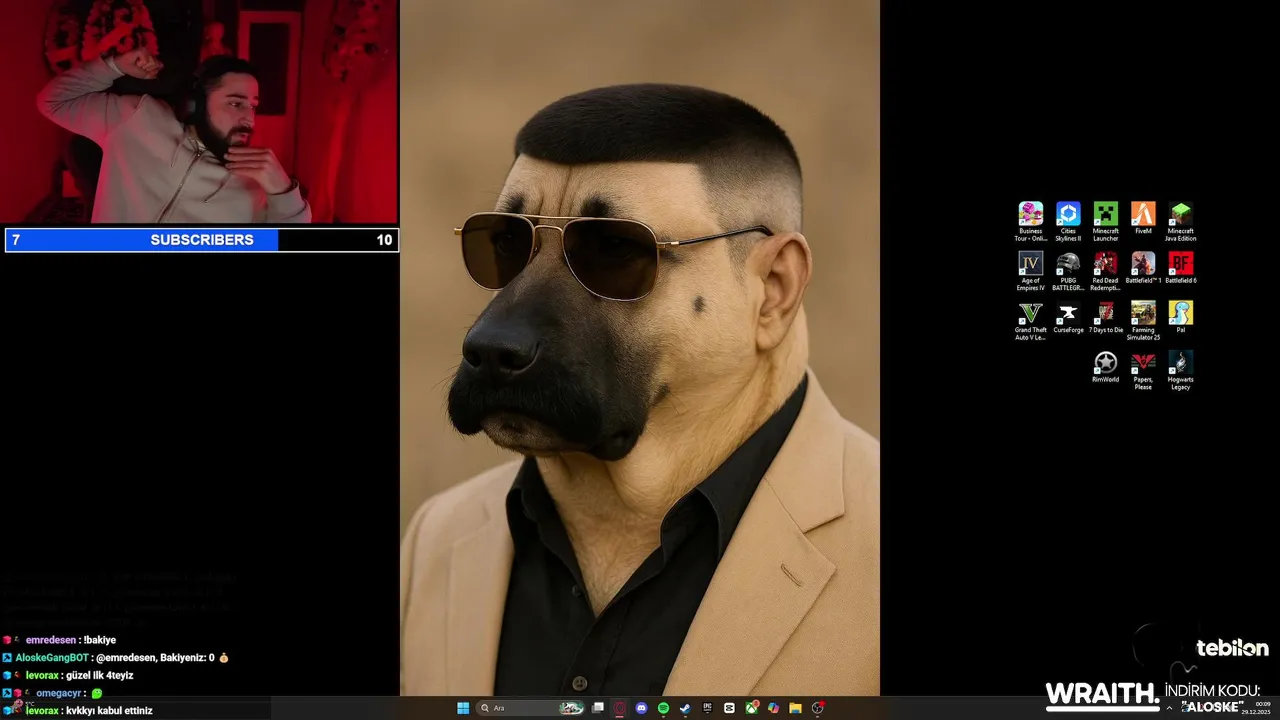
Task: Select the RimWorld desktop shortcut
Action: coord(1105,367)
